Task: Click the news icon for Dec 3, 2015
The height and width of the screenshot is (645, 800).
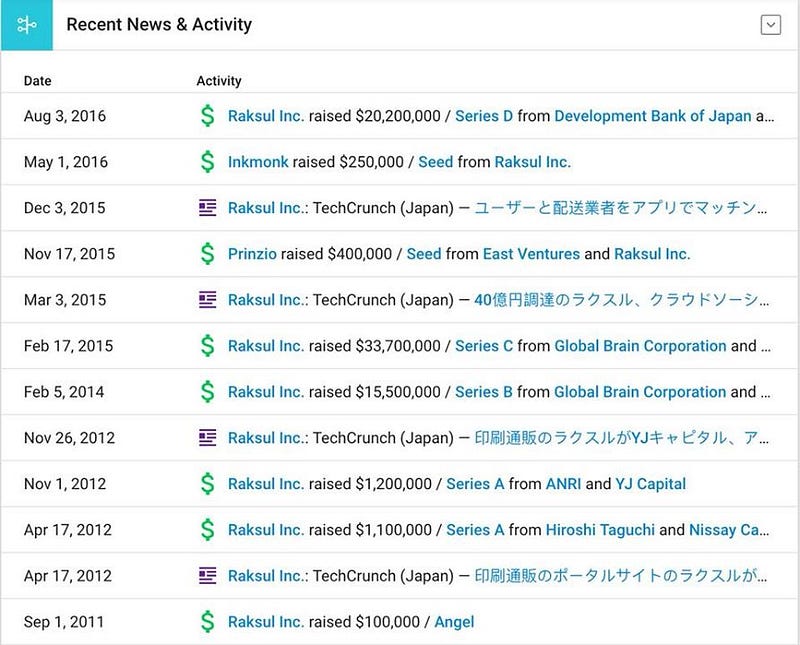Action: [207, 208]
